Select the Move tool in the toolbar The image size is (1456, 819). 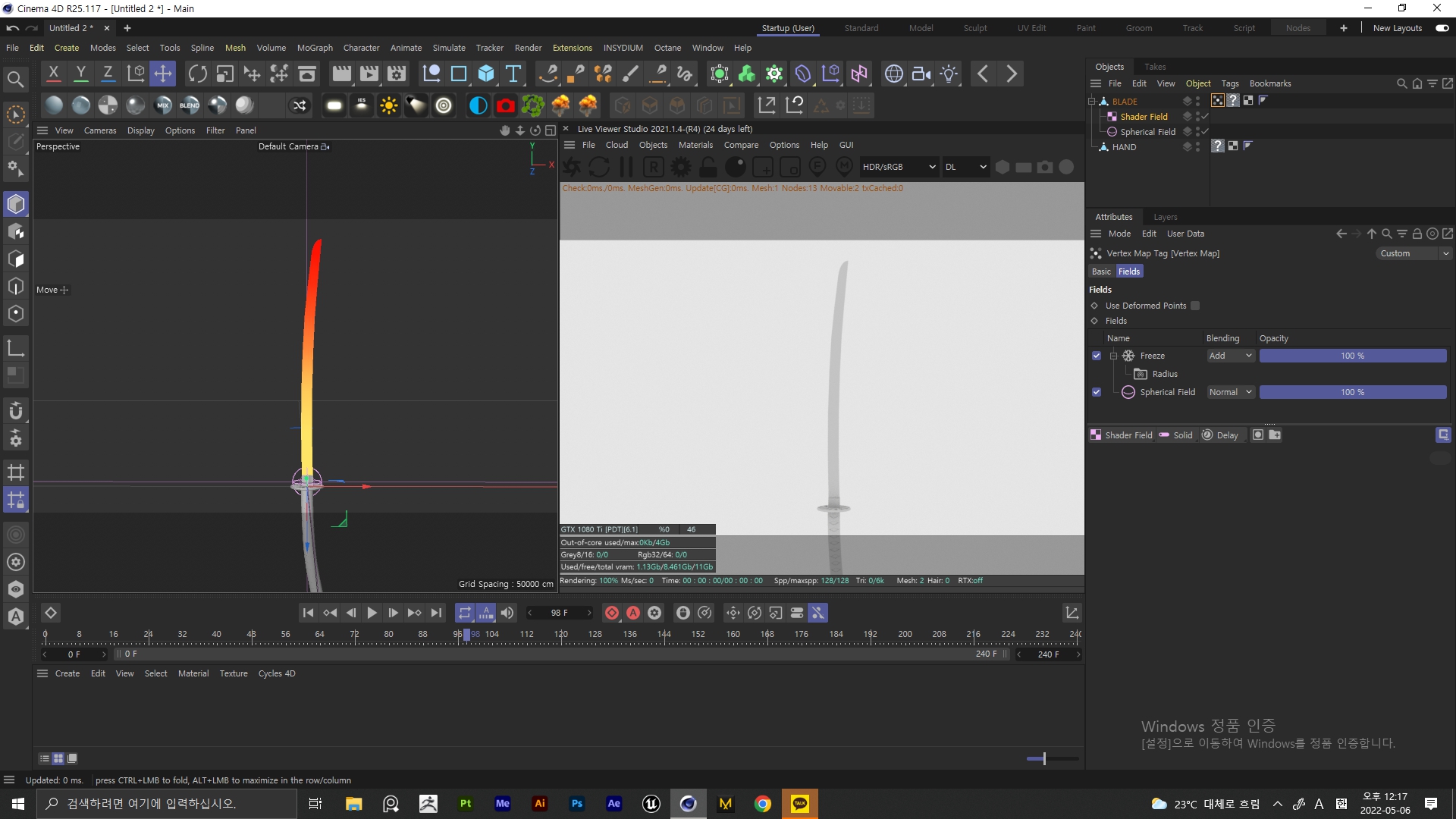tap(163, 73)
